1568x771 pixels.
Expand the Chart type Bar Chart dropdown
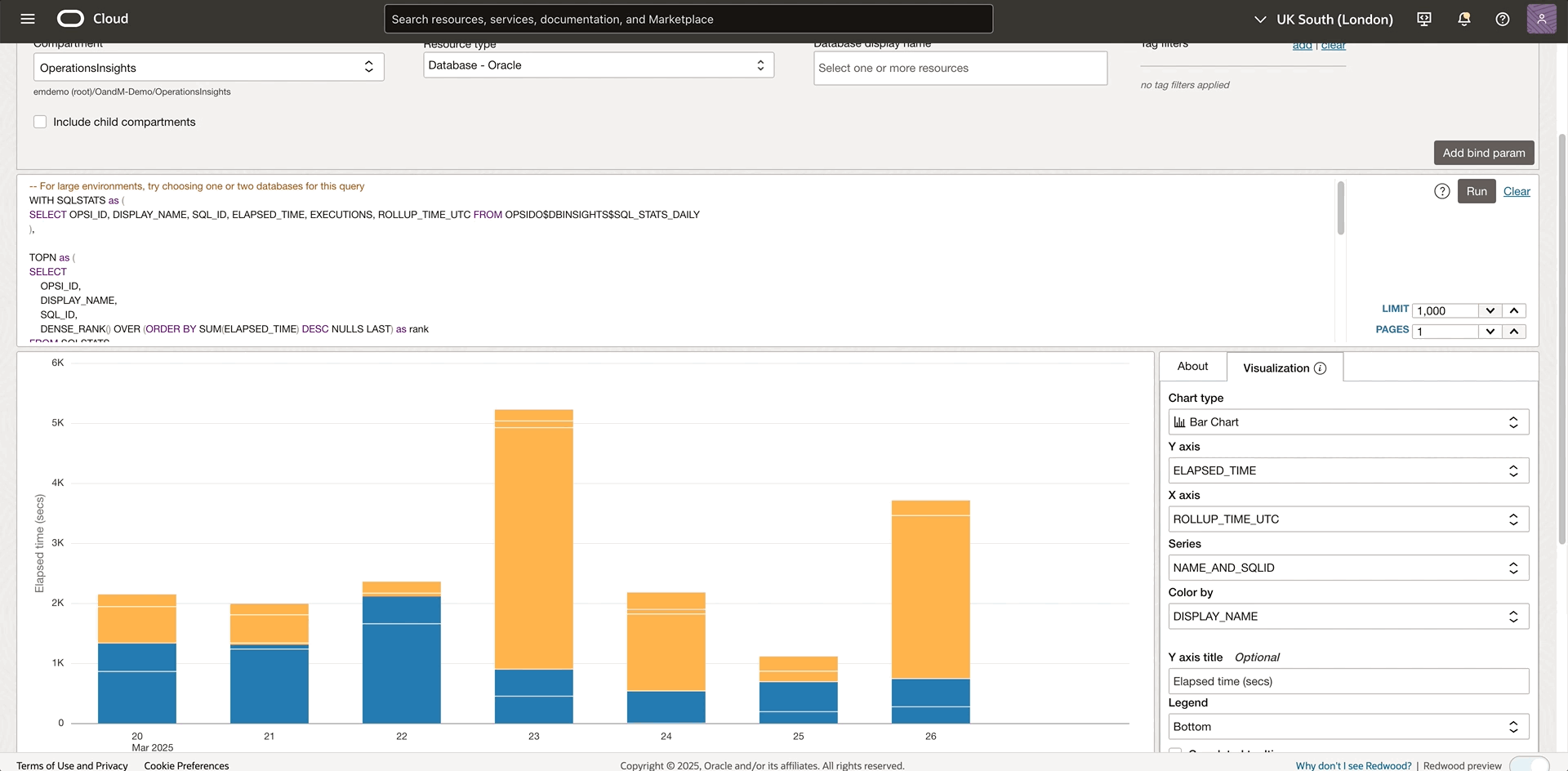click(1347, 422)
